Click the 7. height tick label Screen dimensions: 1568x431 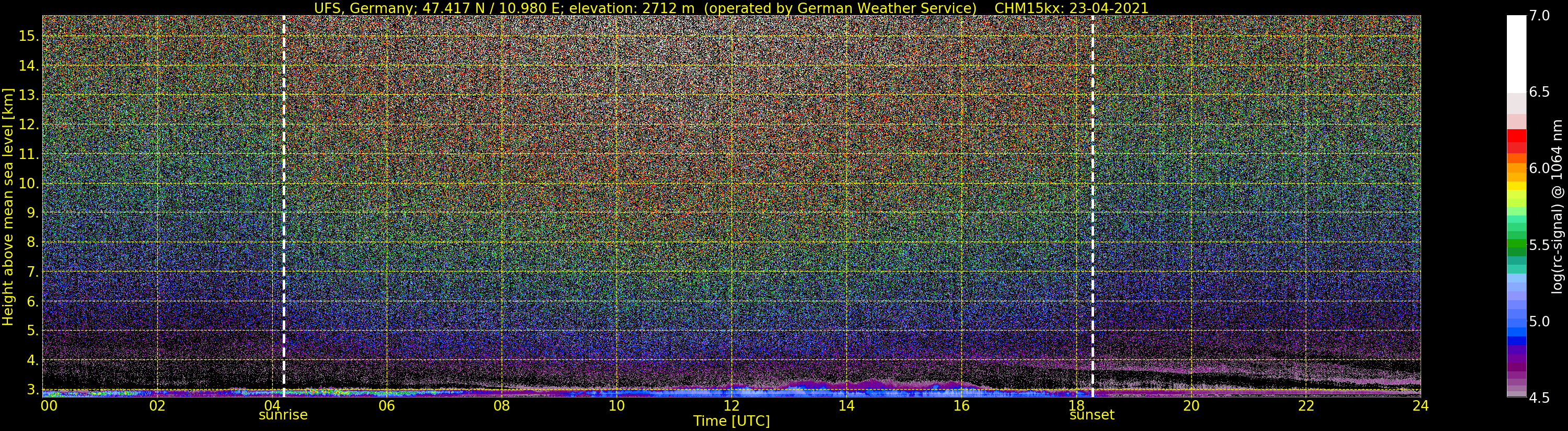pyautogui.click(x=32, y=272)
